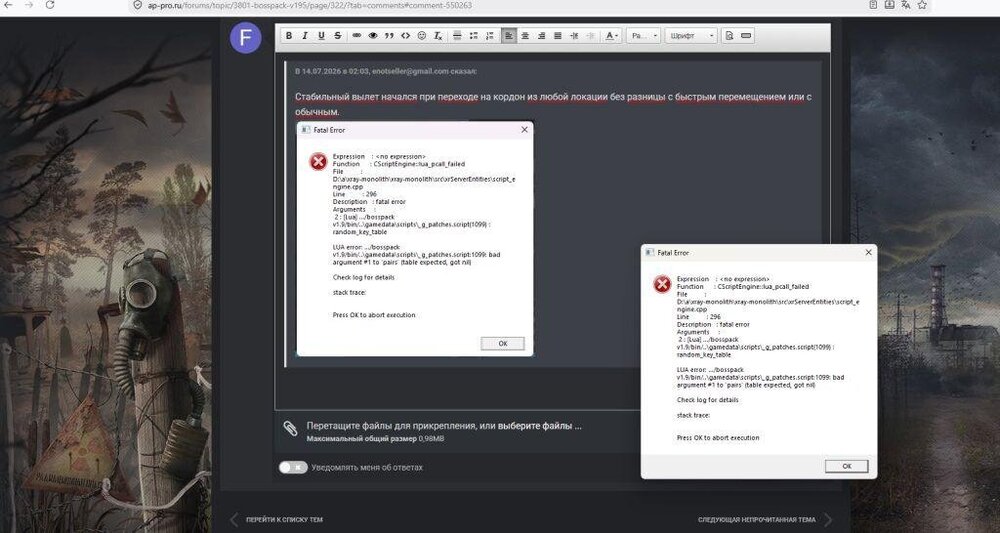Open the Шрифт font dropdown
Image resolution: width=1000 pixels, height=533 pixels.
[x=691, y=36]
